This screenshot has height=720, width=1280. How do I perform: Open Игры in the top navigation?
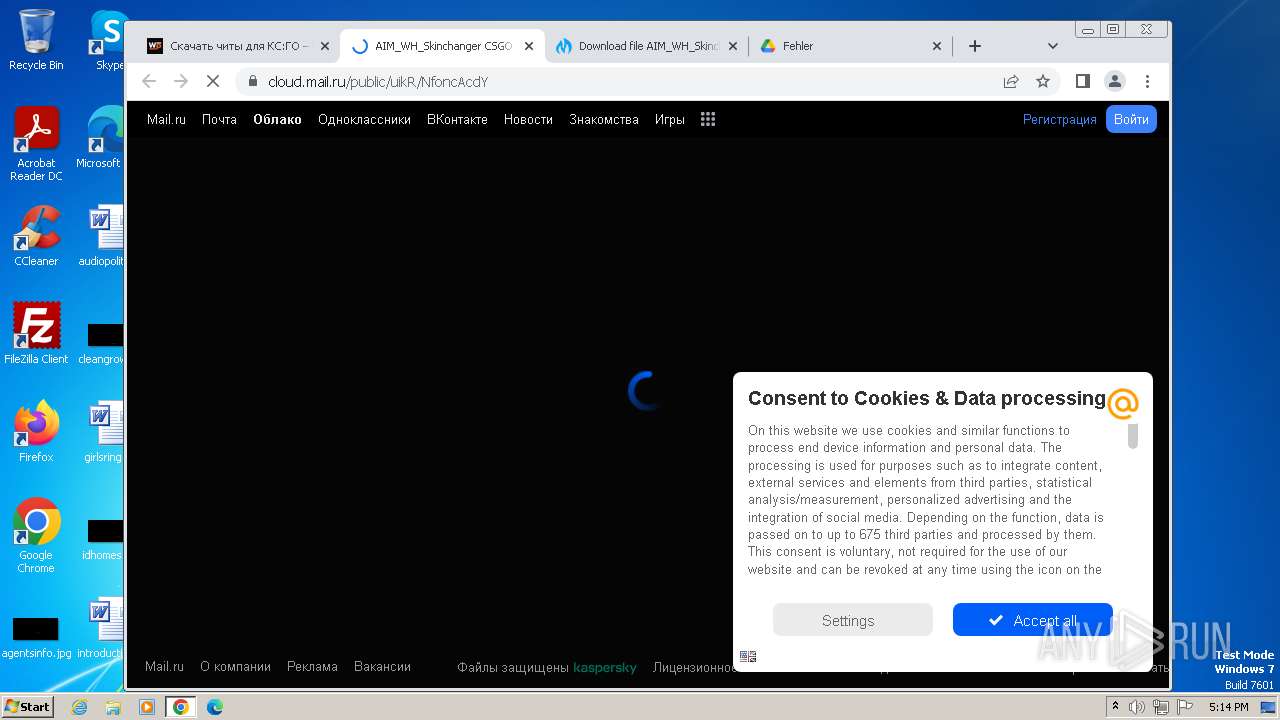pyautogui.click(x=670, y=119)
